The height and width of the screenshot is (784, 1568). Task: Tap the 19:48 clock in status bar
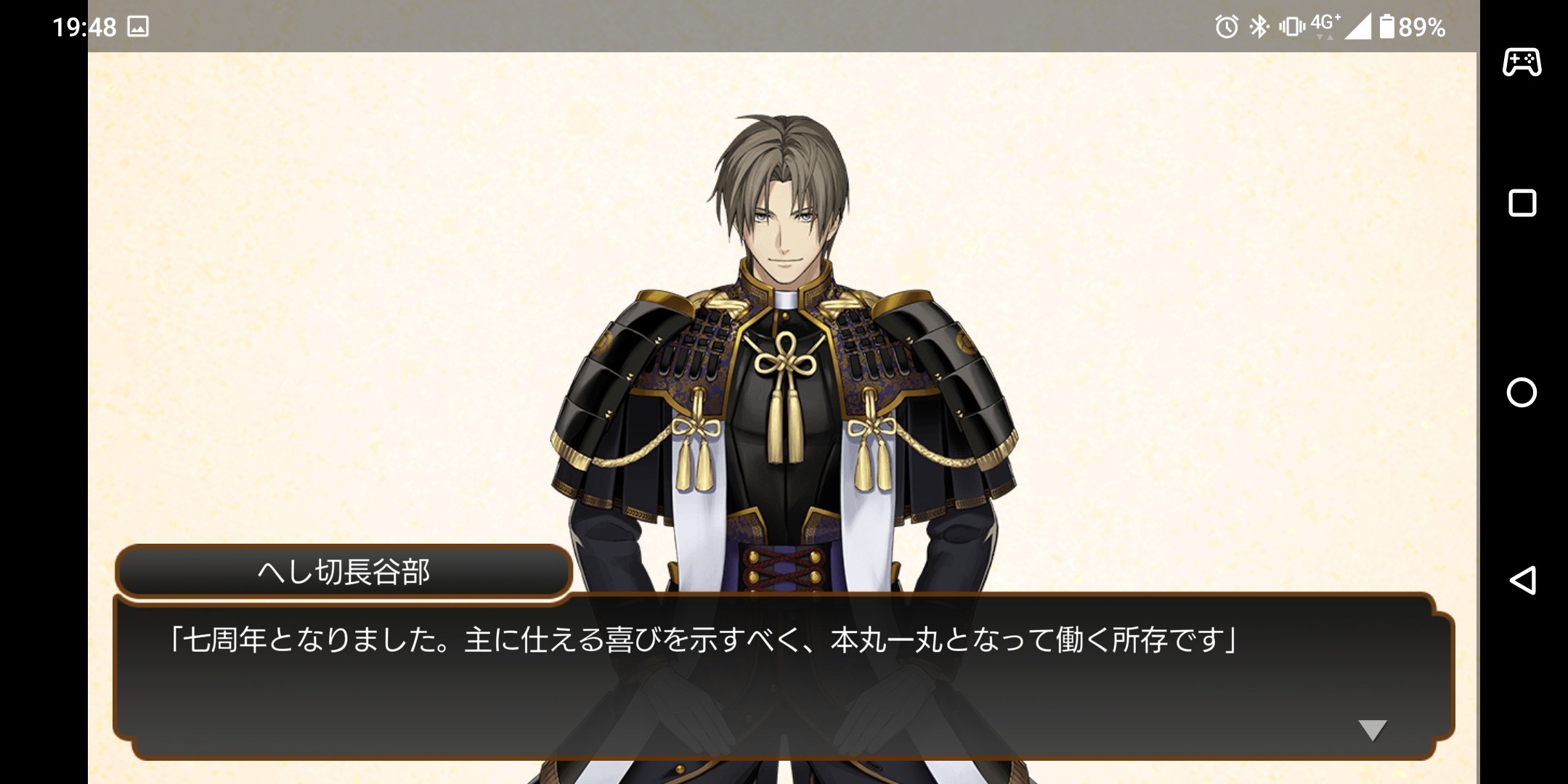click(84, 28)
